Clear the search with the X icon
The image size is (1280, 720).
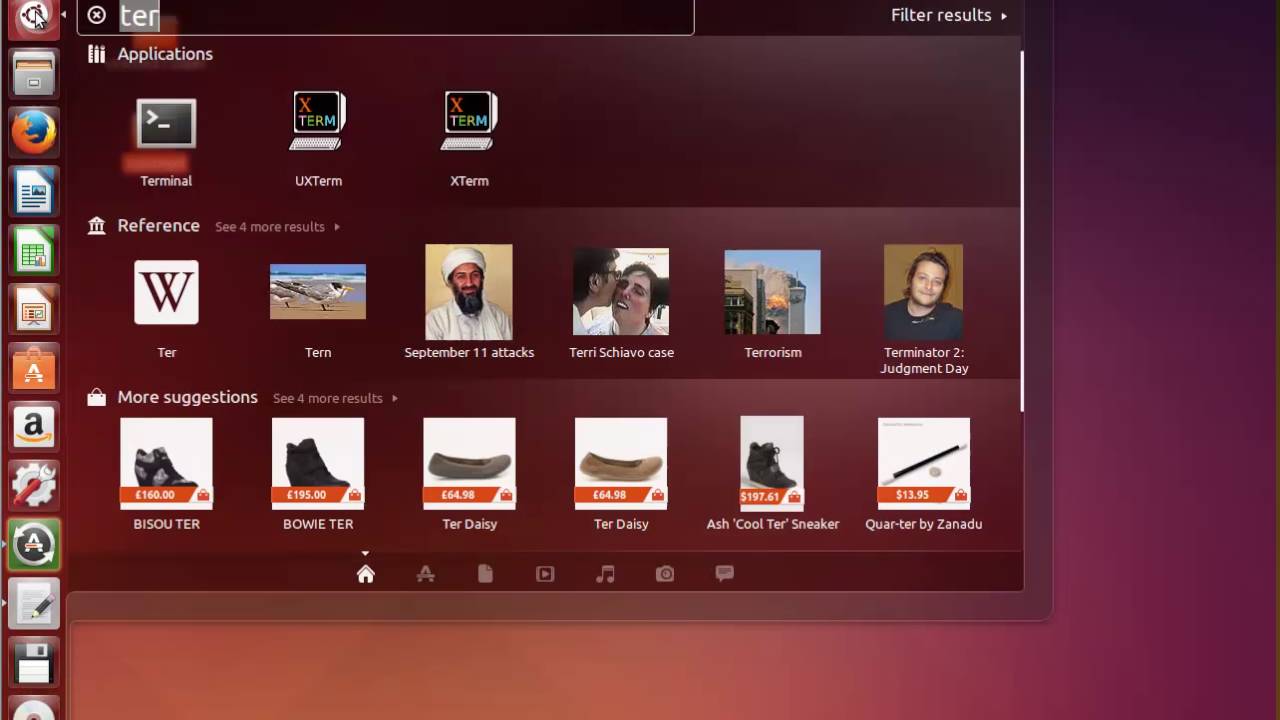[96, 15]
